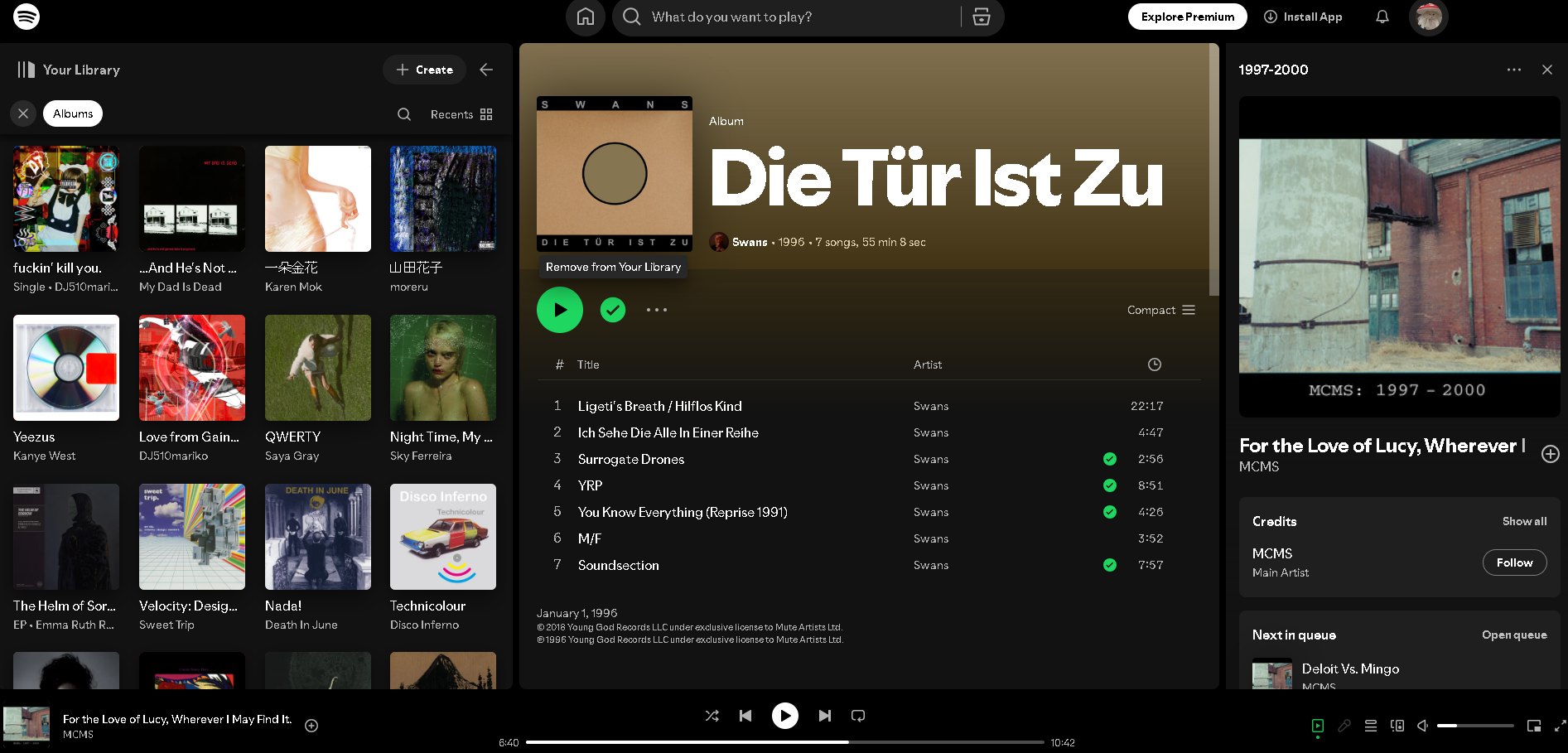Open Night Time, My Time album
This screenshot has height=753, width=1568.
click(x=443, y=389)
